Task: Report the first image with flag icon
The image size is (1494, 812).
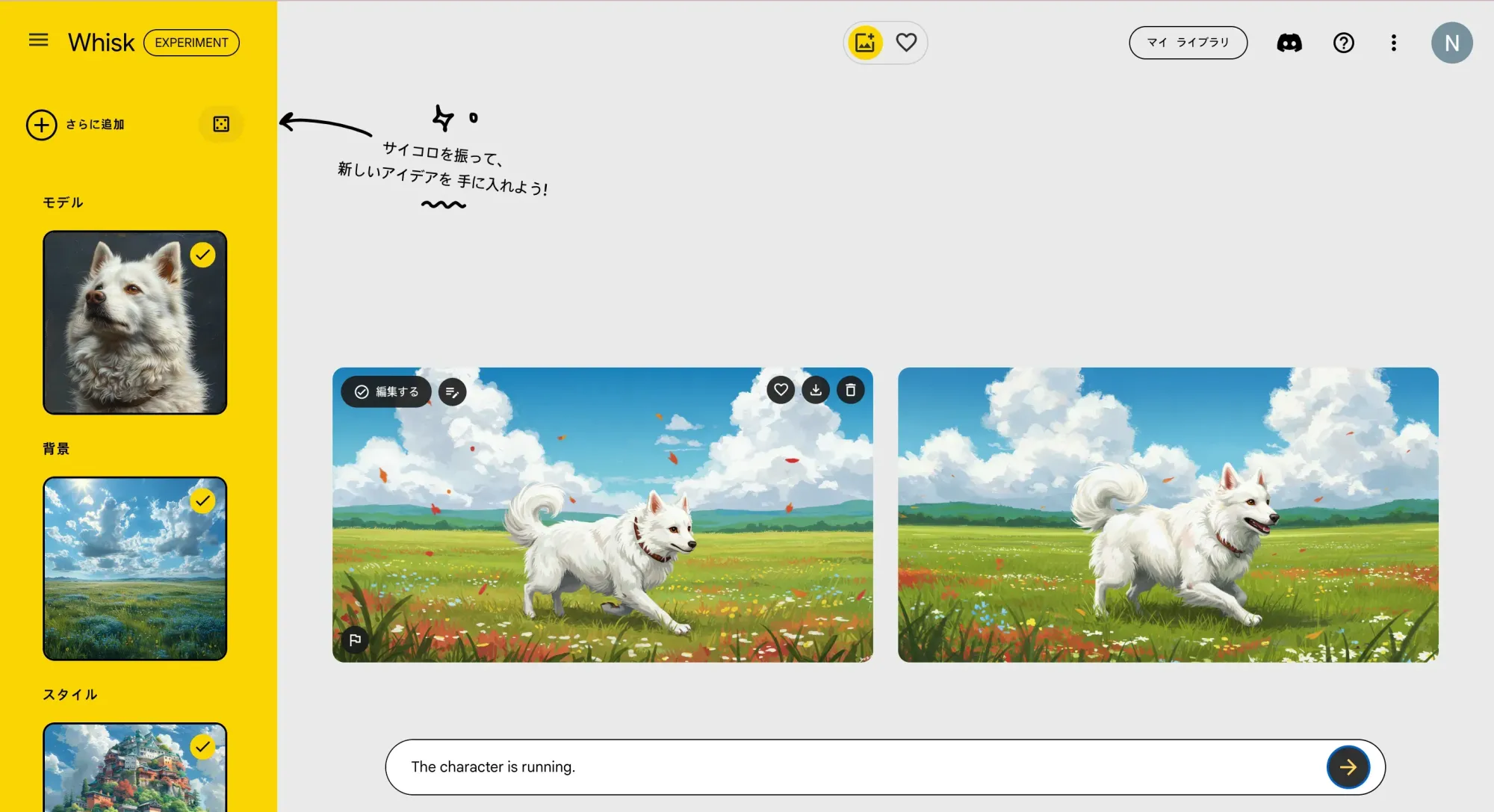Action: 355,639
